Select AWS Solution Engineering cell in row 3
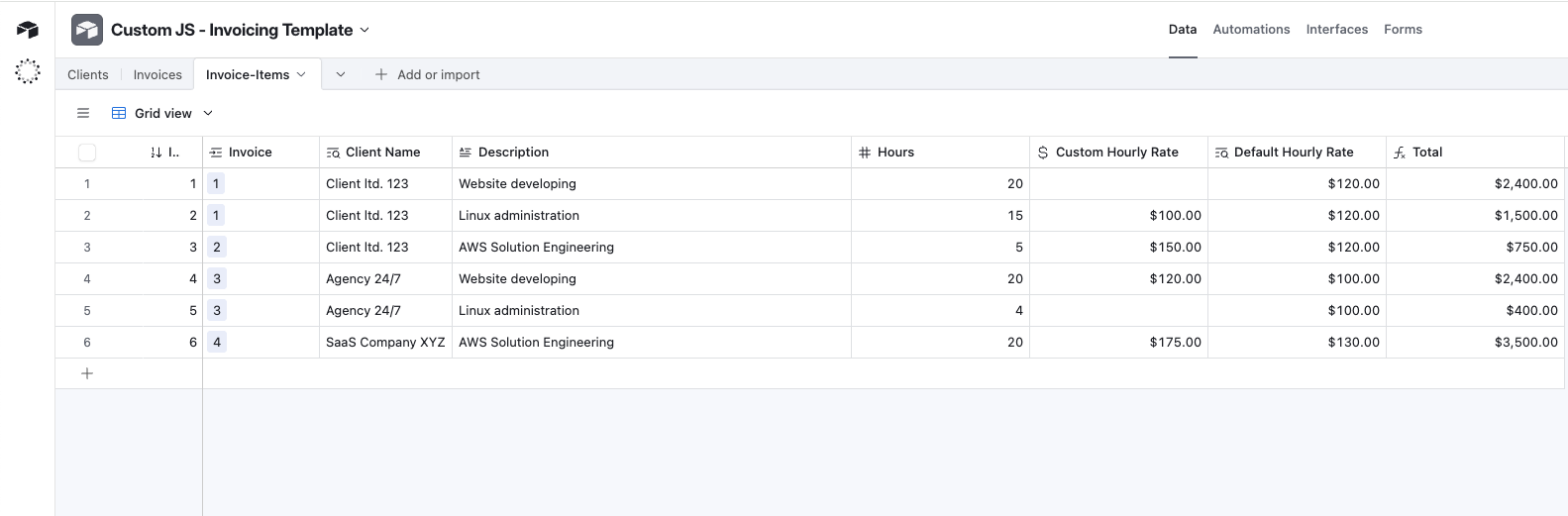 [652, 247]
